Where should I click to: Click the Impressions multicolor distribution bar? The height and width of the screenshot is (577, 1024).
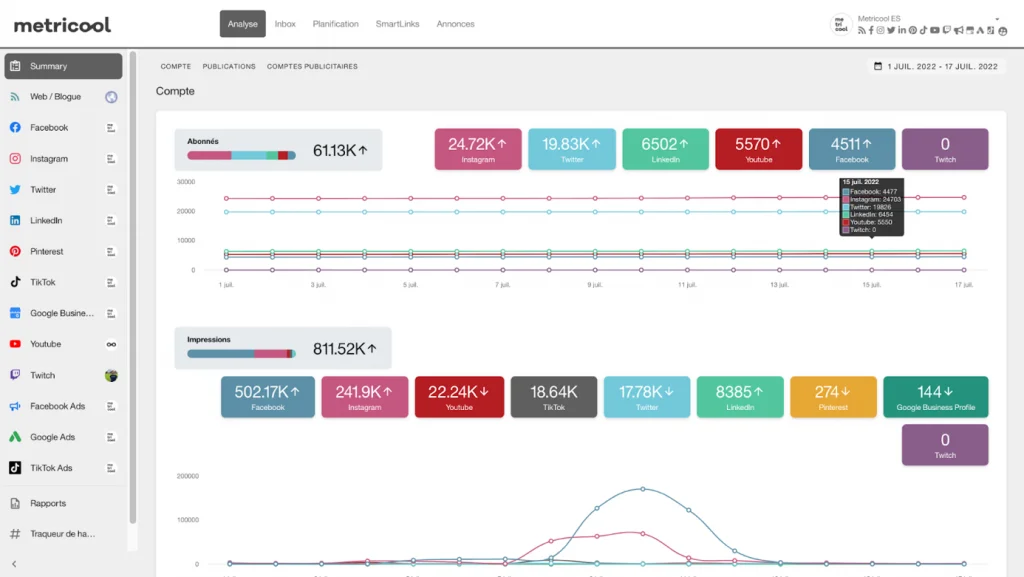[242, 354]
